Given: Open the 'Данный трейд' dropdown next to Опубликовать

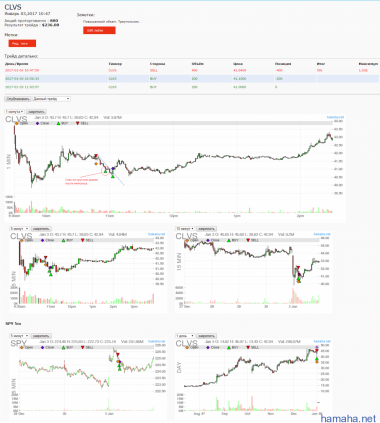Looking at the screenshot, I should [52, 99].
